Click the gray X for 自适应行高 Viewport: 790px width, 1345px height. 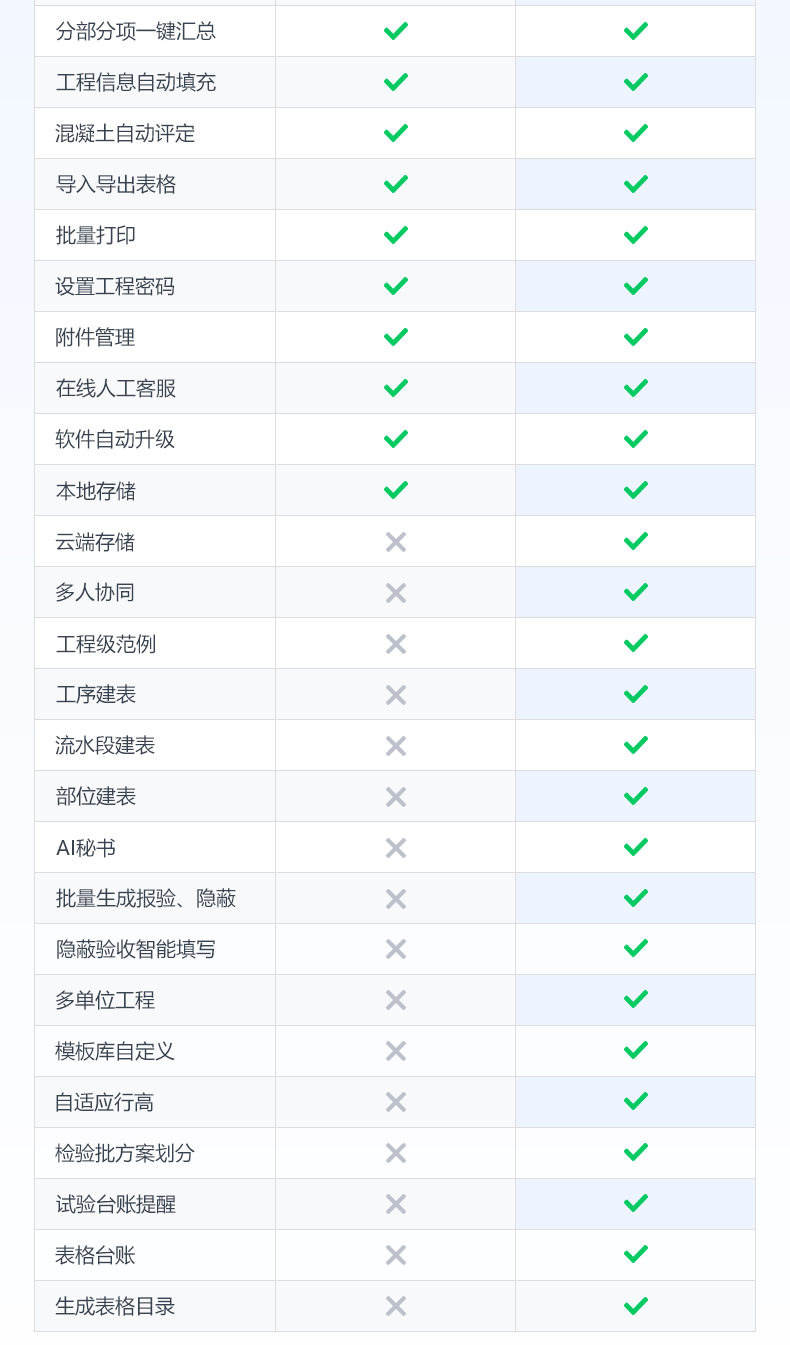tap(396, 1102)
